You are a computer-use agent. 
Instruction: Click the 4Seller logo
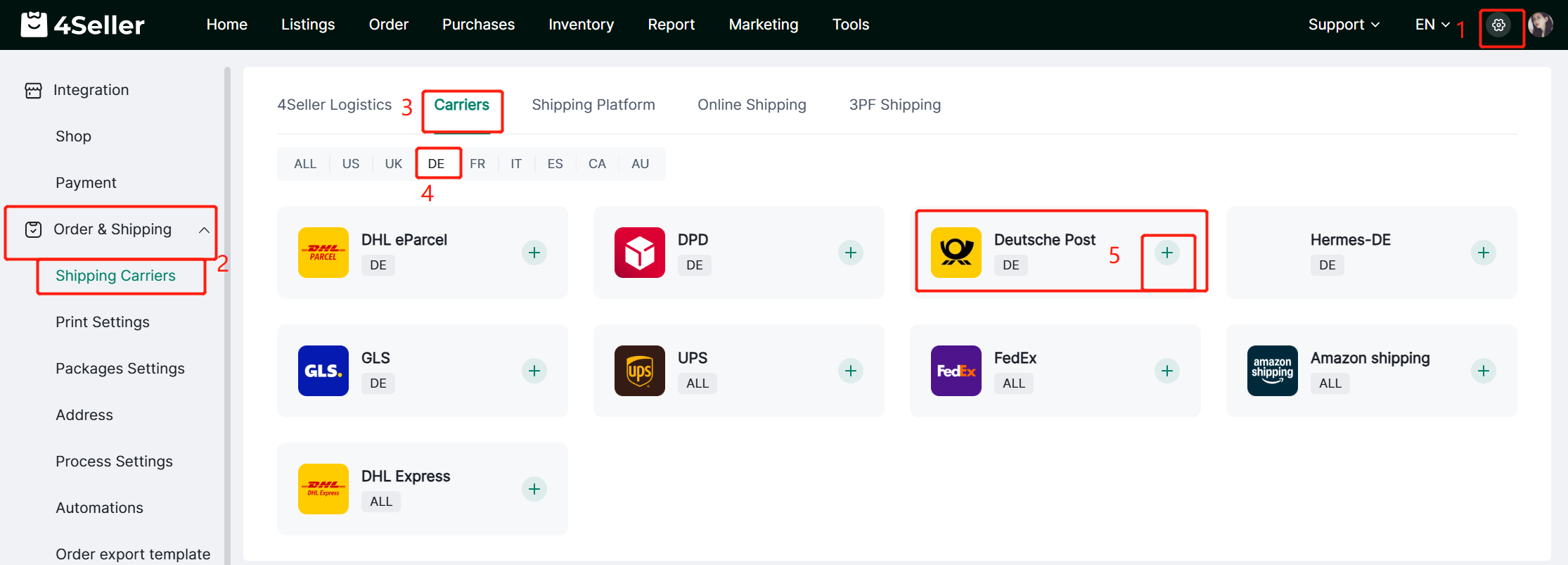click(83, 25)
